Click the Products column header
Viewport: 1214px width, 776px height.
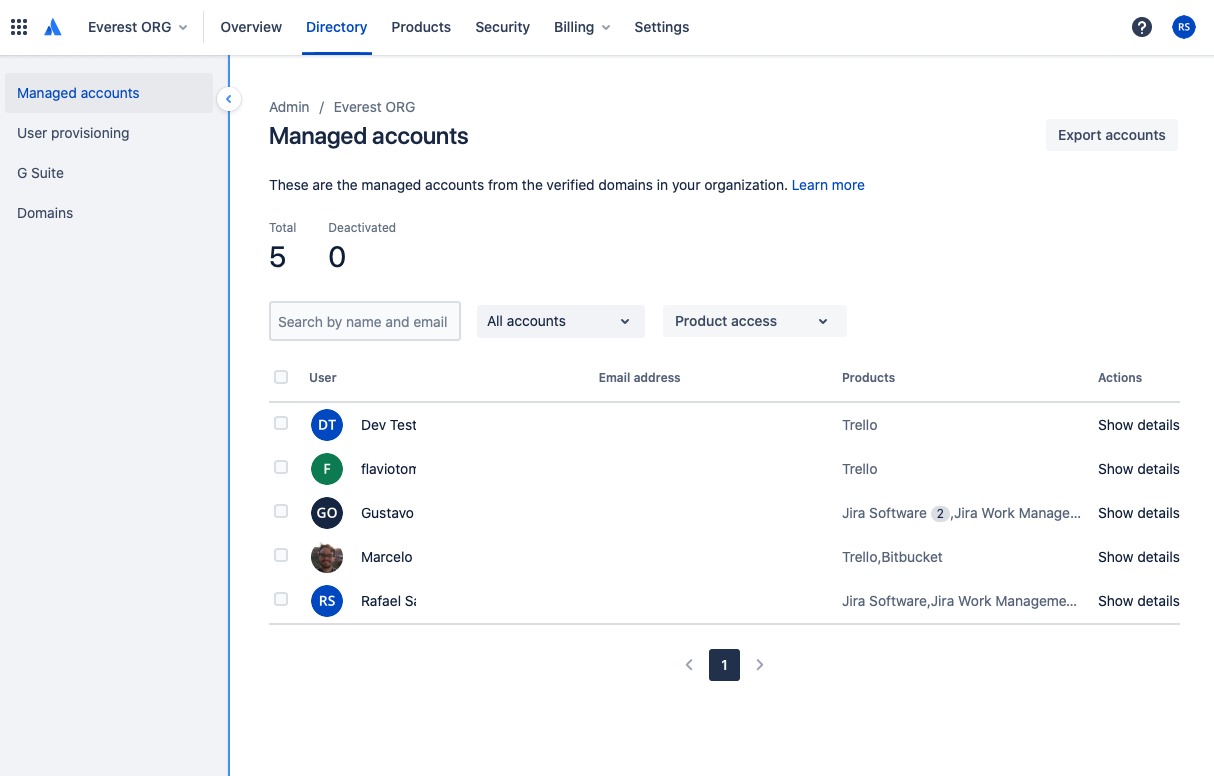click(x=868, y=378)
